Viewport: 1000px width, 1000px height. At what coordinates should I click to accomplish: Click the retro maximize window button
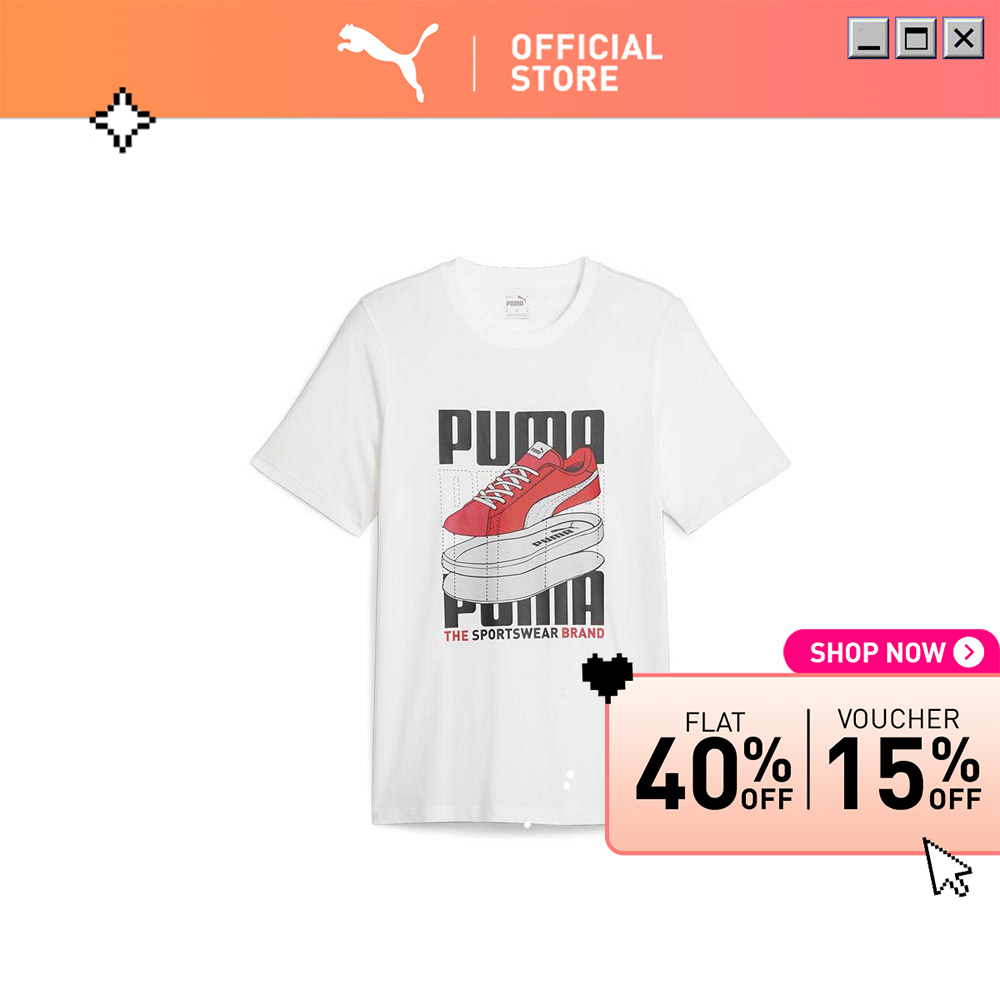pyautogui.click(x=916, y=38)
